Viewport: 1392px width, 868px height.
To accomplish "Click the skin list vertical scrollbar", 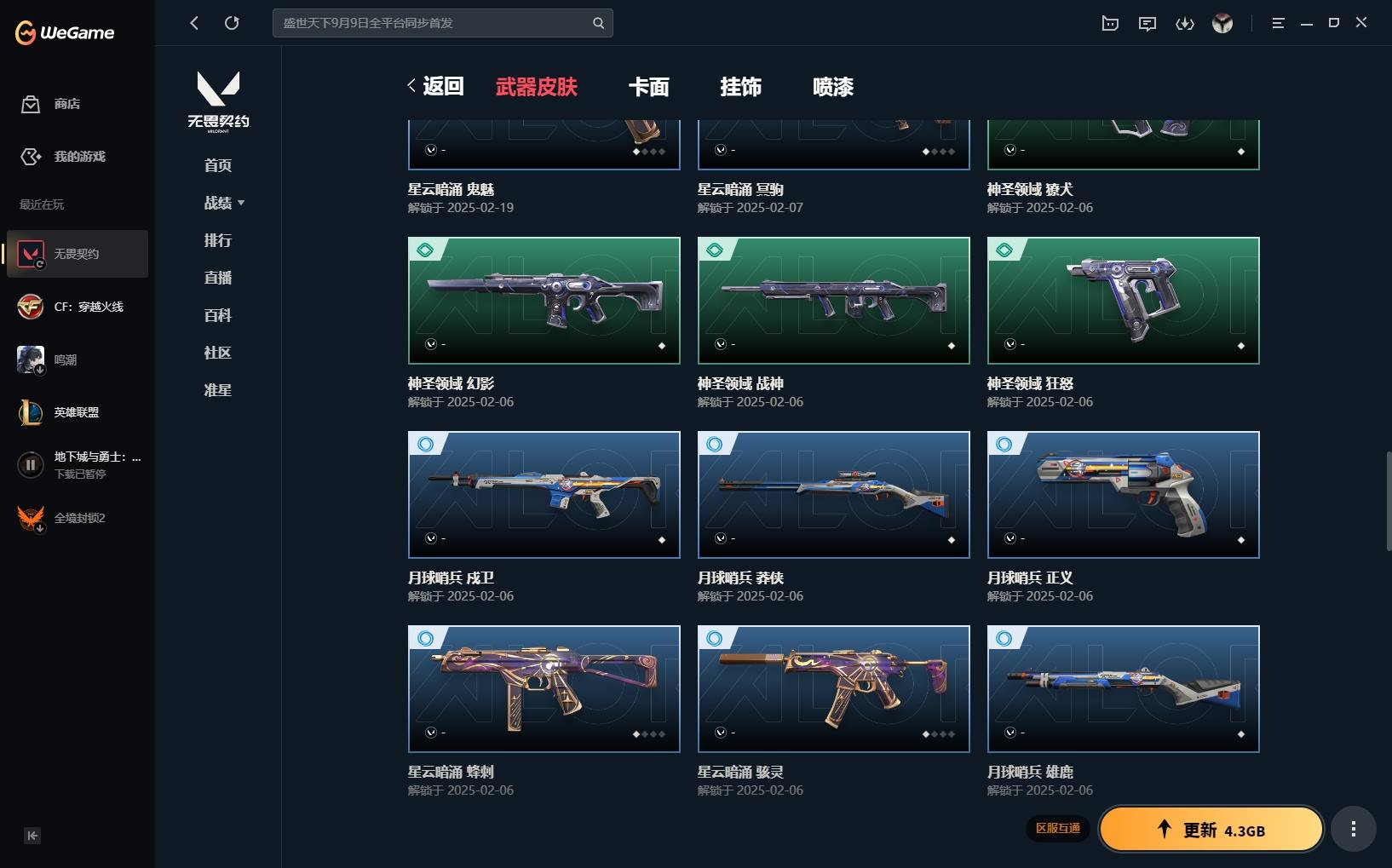I will pos(1388,501).
